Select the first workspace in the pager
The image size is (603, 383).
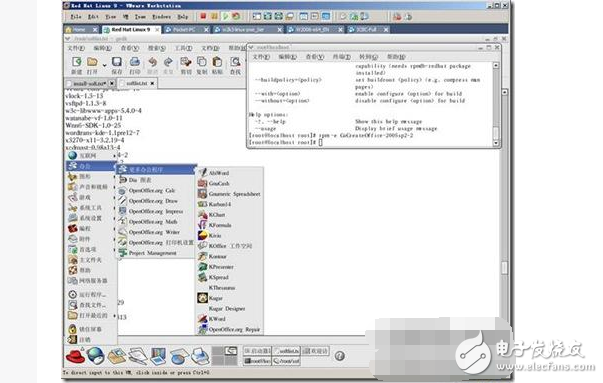[218, 351]
